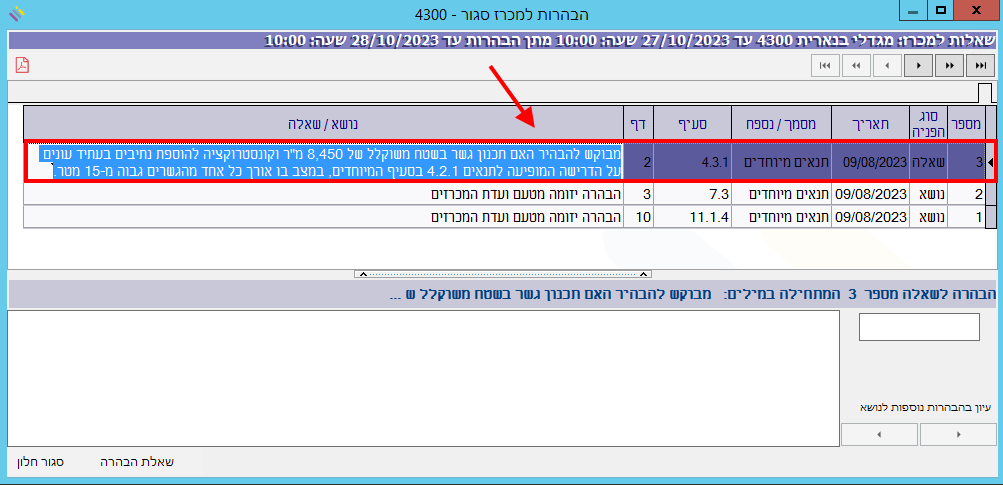Click the app icon in the title bar

15,13
